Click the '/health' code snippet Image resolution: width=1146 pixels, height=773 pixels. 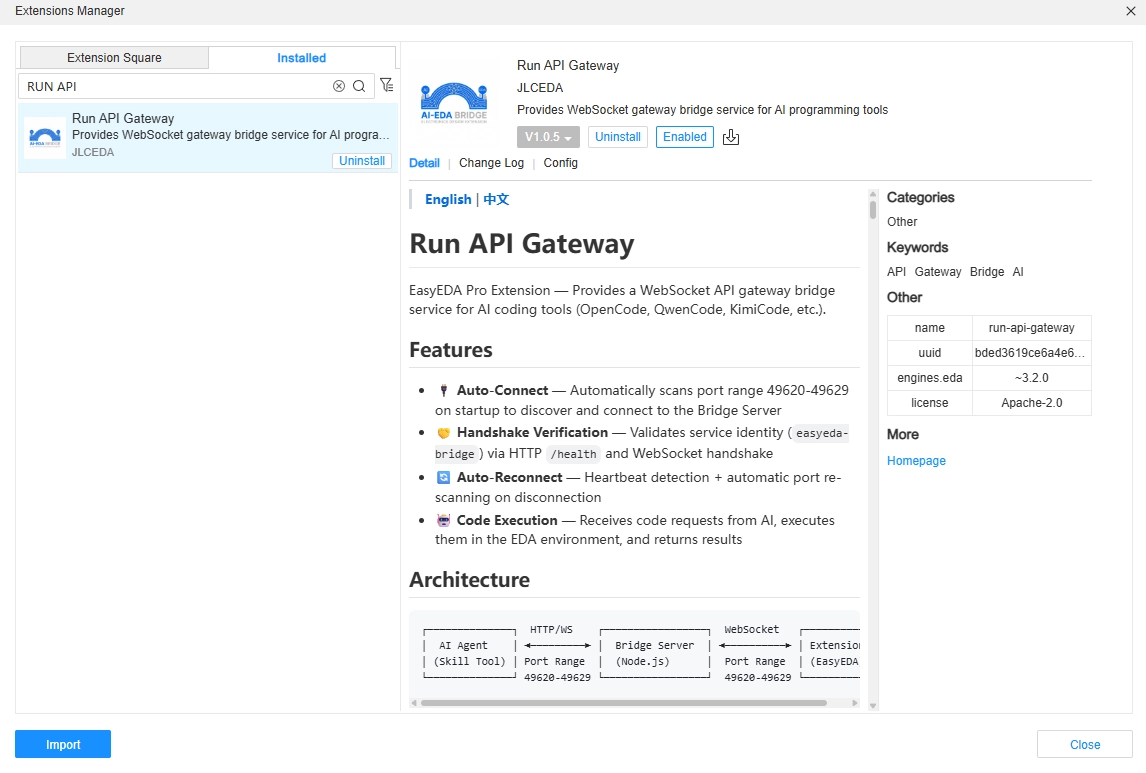[573, 454]
